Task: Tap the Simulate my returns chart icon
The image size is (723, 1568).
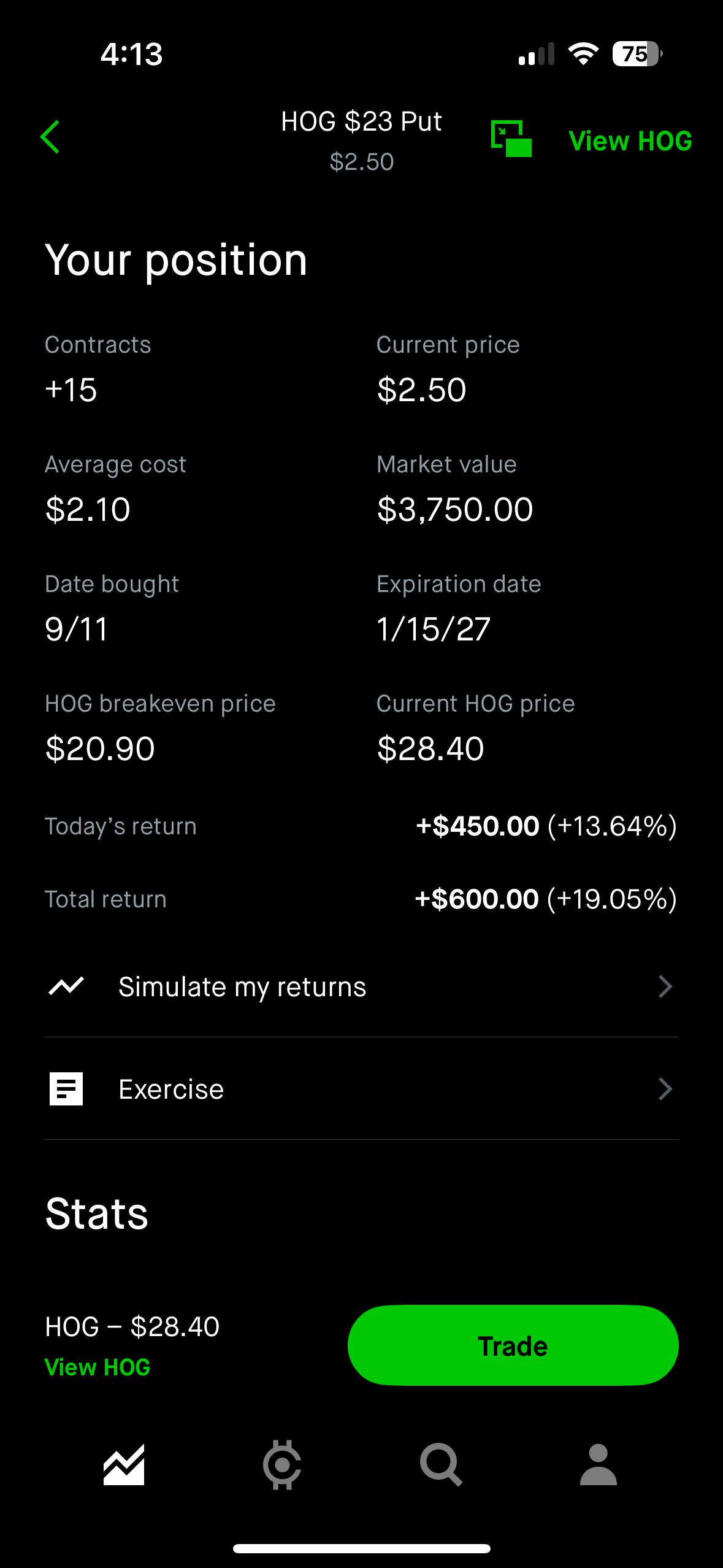Action: click(x=66, y=986)
